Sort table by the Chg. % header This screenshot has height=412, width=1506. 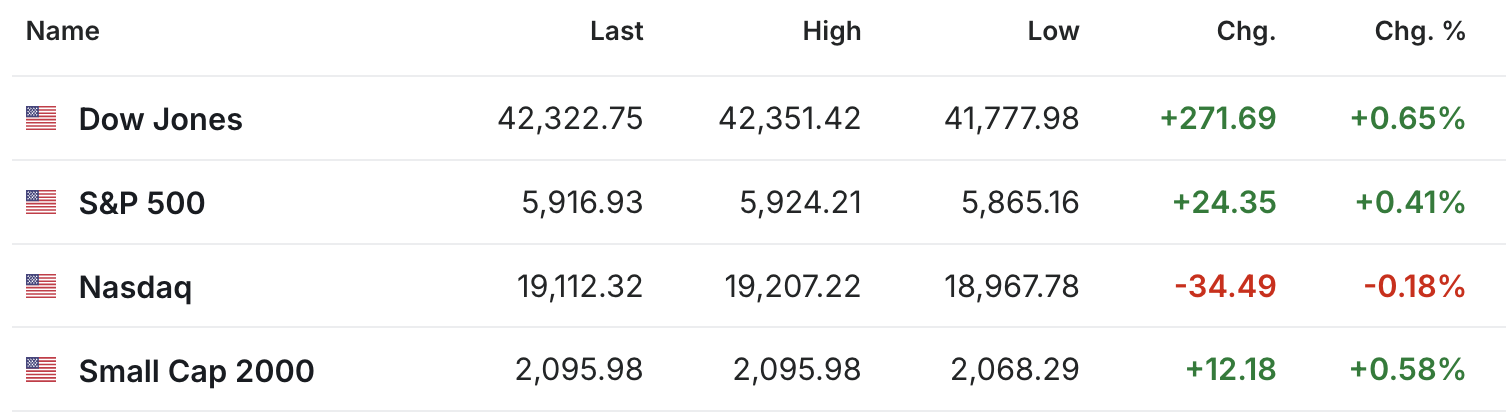pyautogui.click(x=1420, y=31)
